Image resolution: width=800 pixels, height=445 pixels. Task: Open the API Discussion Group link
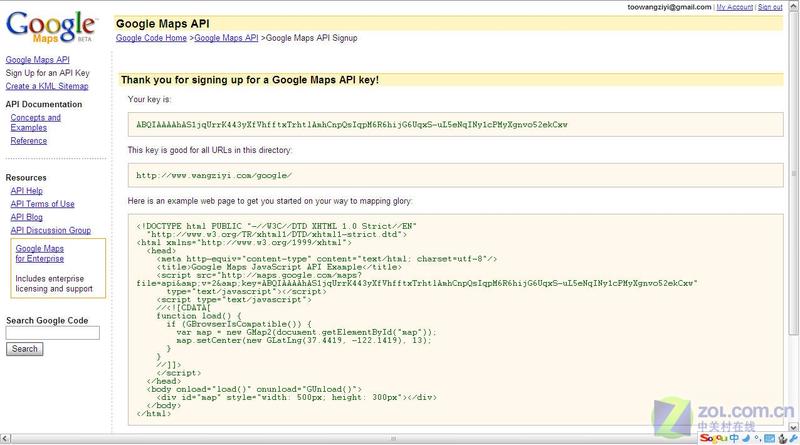(51, 231)
